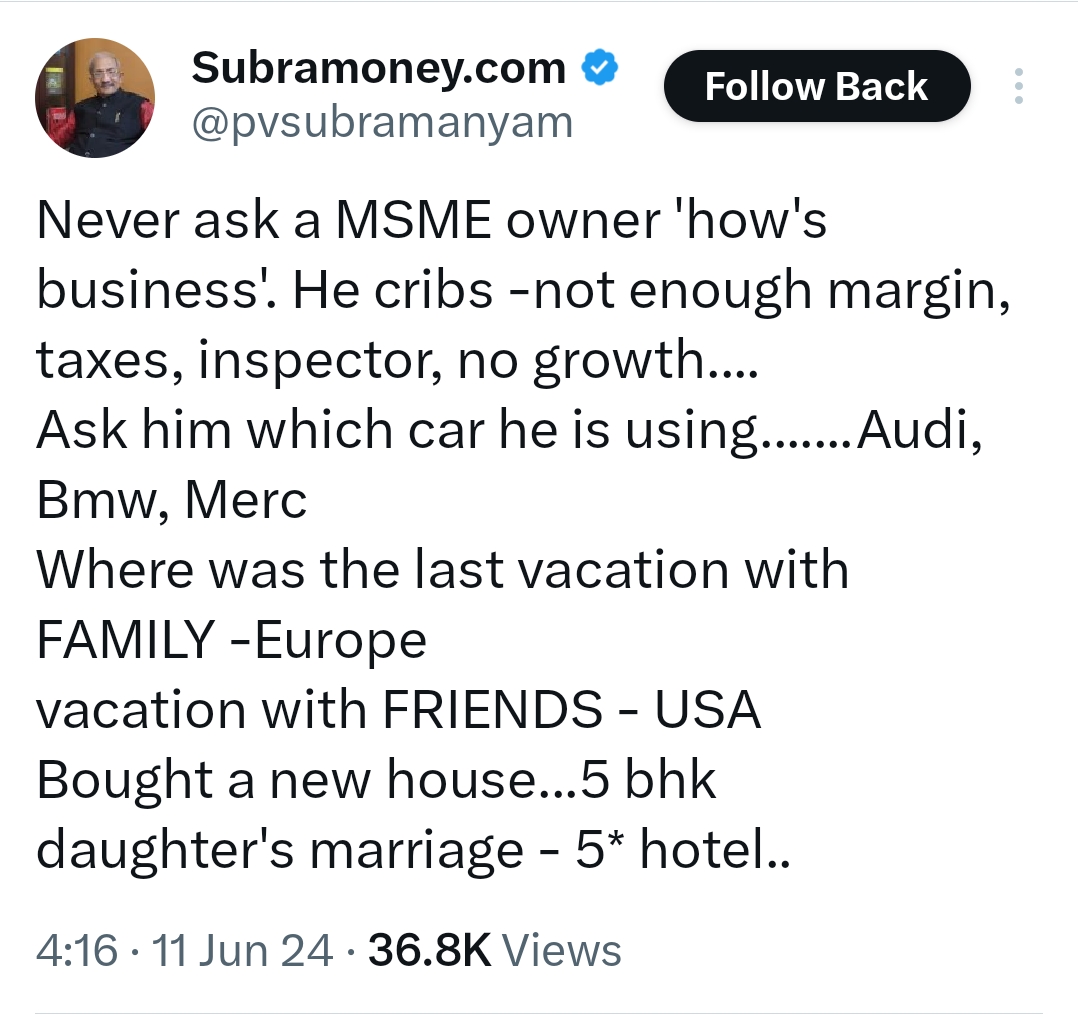View the 36.8K views count

(430, 949)
